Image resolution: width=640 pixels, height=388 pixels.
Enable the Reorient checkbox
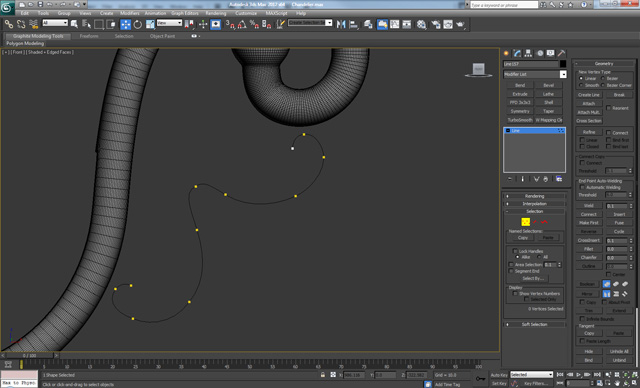(609, 108)
